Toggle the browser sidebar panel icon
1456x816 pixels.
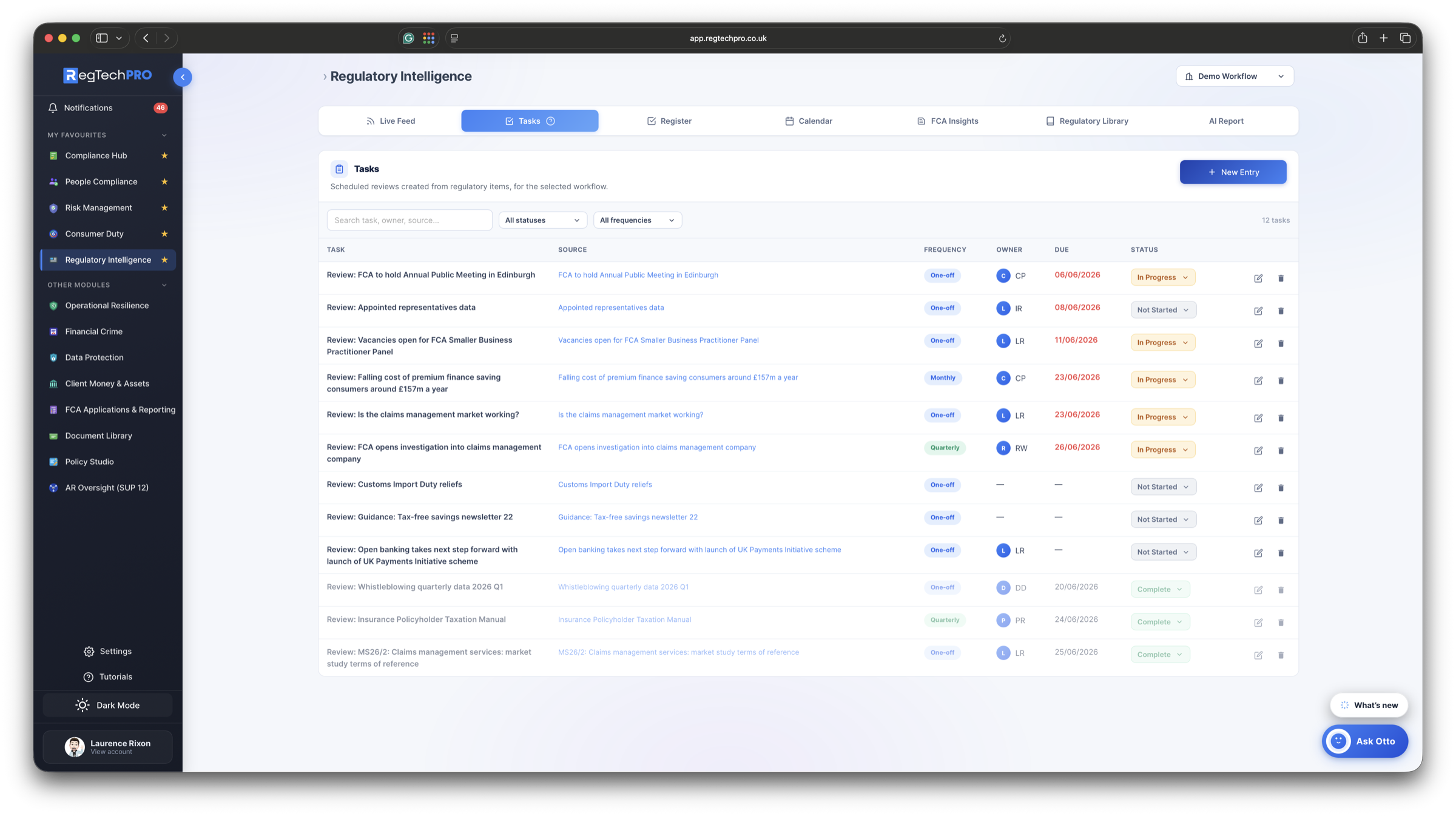(x=102, y=38)
